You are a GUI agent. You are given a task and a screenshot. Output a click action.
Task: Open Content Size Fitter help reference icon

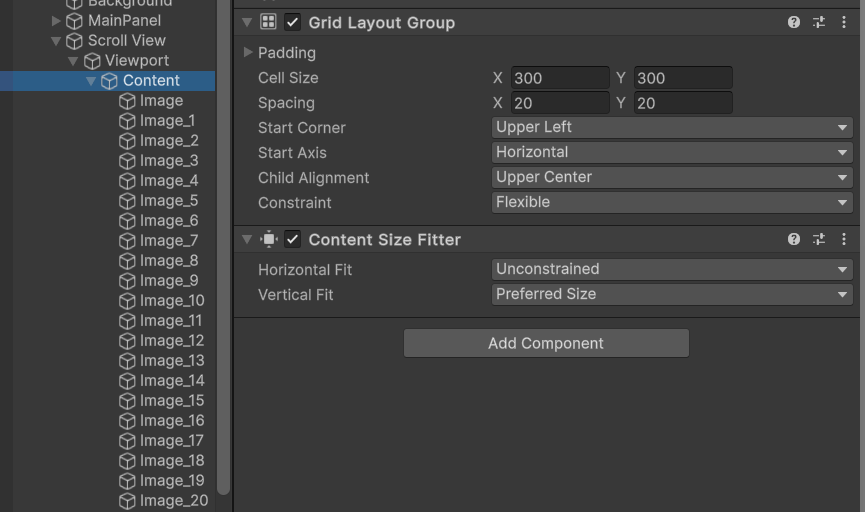coord(793,239)
